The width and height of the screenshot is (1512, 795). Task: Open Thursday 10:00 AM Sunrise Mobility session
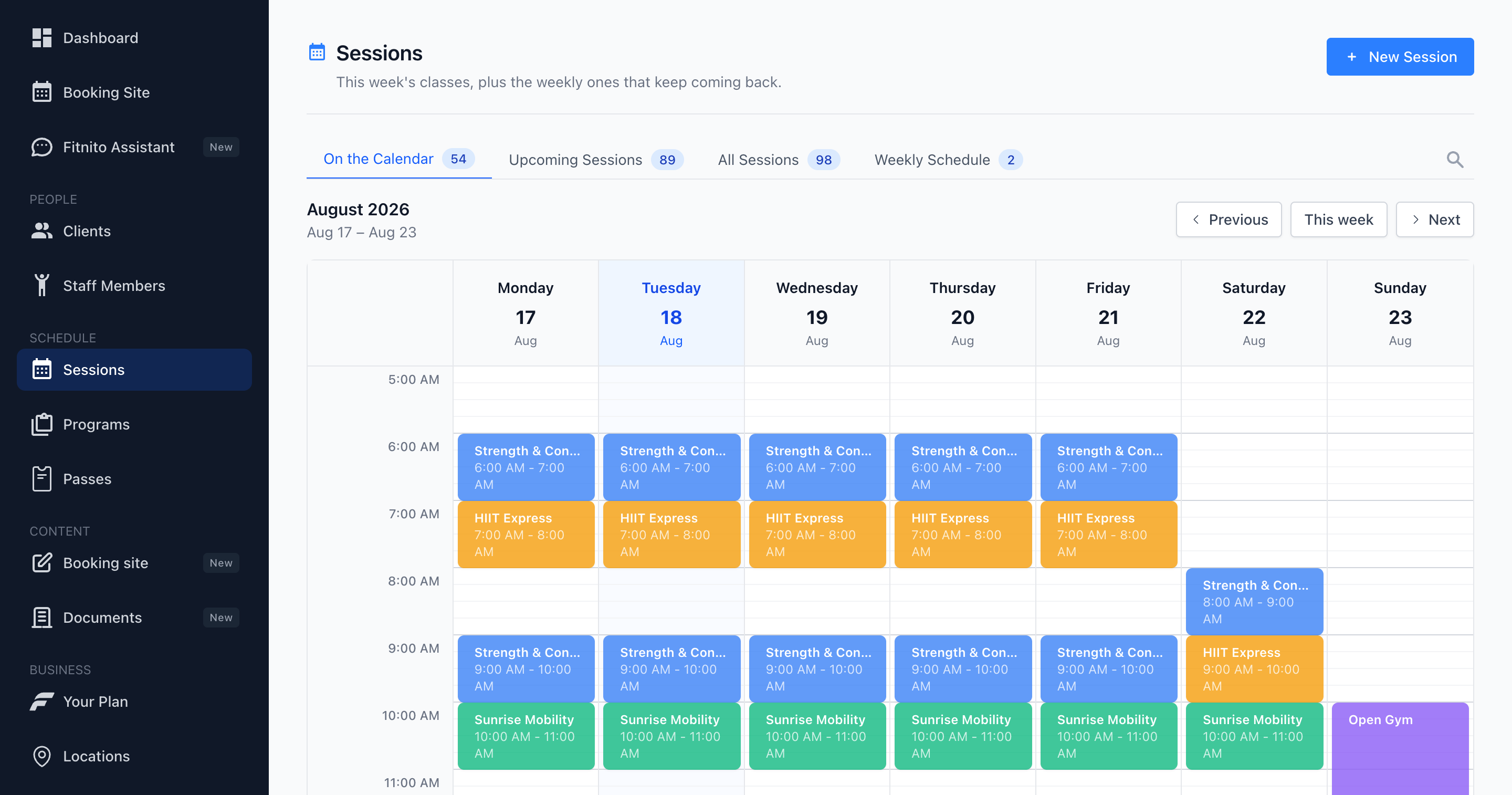click(963, 736)
